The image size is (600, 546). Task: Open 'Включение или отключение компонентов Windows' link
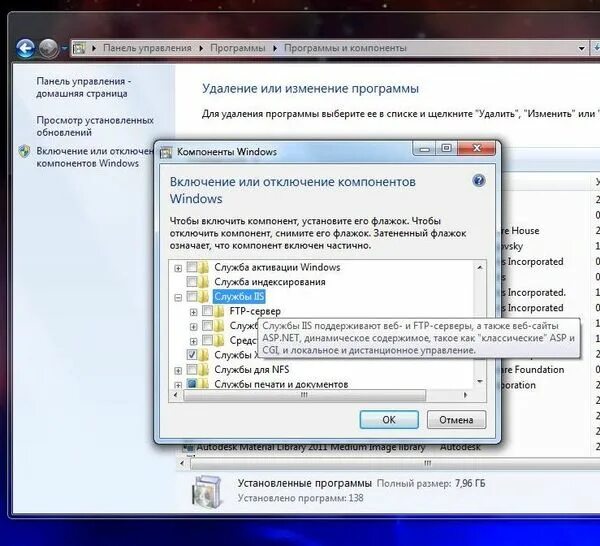[95, 157]
